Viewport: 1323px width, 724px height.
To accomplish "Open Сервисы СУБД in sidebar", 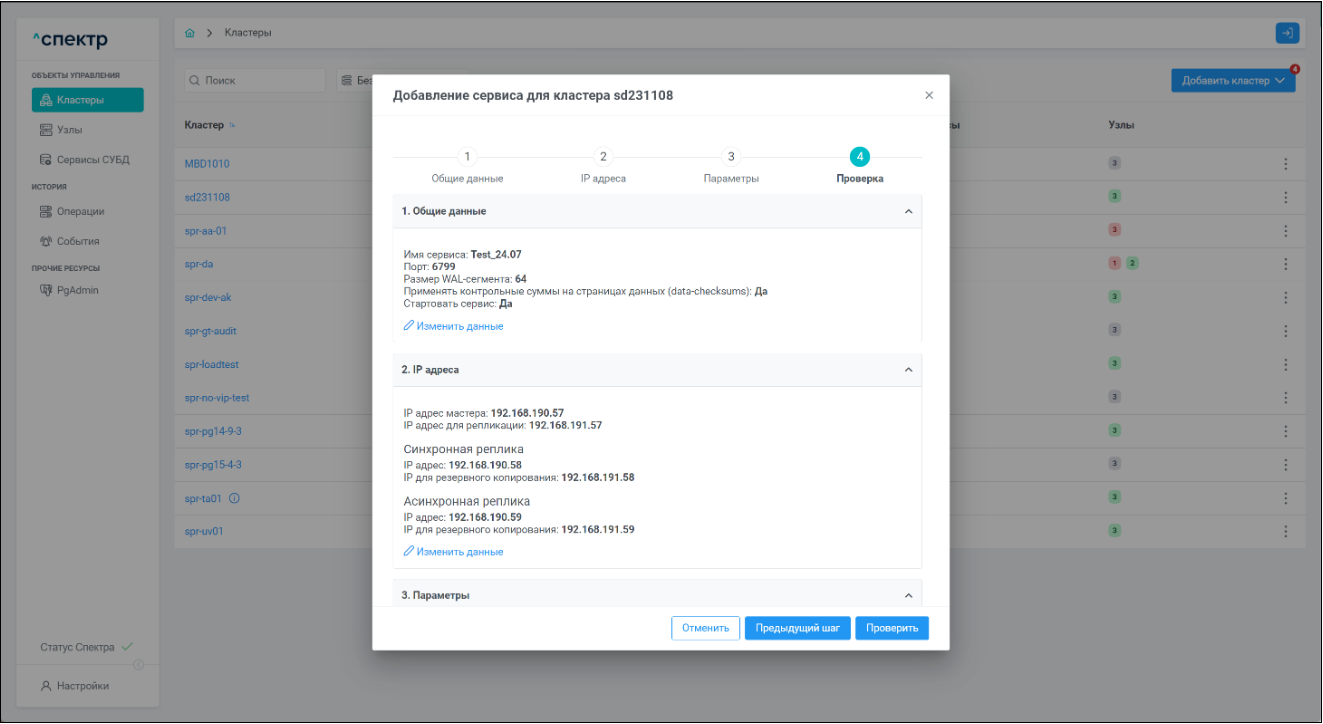I will tap(92, 160).
